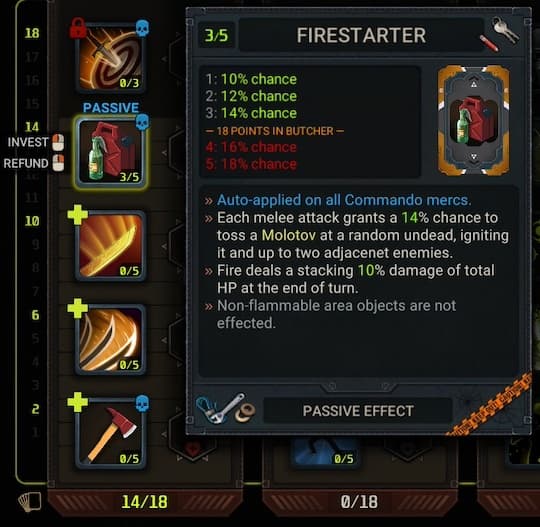Click the wrench and washers icon
Viewport: 540px width, 527px height.
(x=226, y=409)
